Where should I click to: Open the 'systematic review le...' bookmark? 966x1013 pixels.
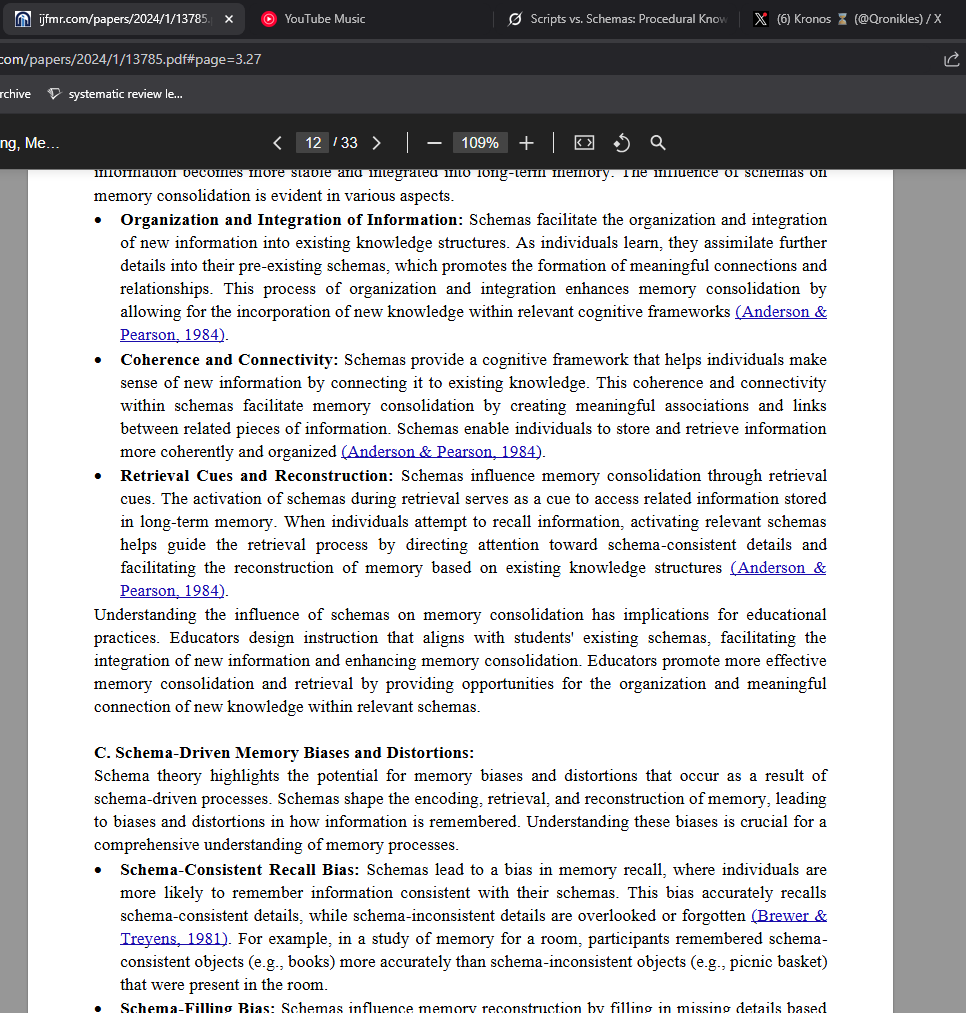[115, 94]
